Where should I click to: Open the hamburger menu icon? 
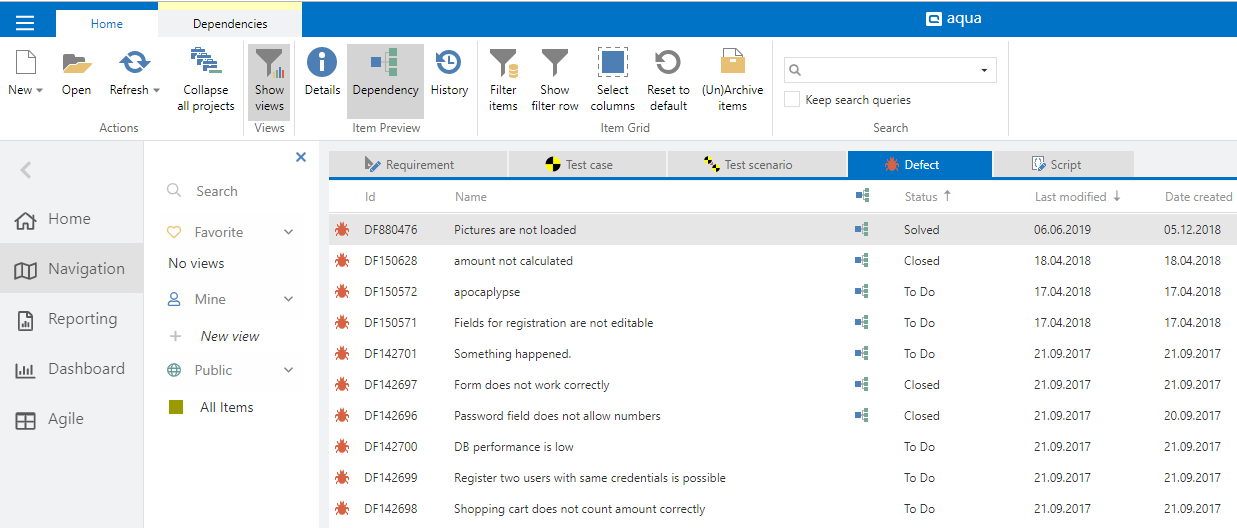click(x=25, y=23)
